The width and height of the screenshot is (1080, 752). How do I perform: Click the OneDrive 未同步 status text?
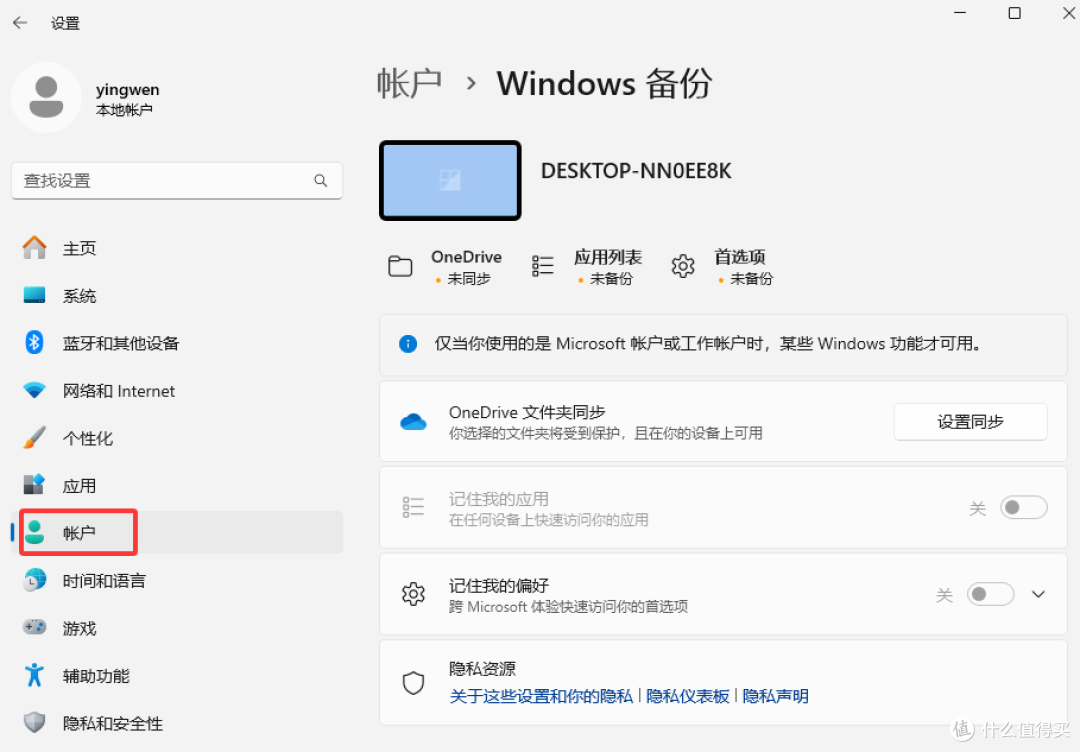pos(468,278)
